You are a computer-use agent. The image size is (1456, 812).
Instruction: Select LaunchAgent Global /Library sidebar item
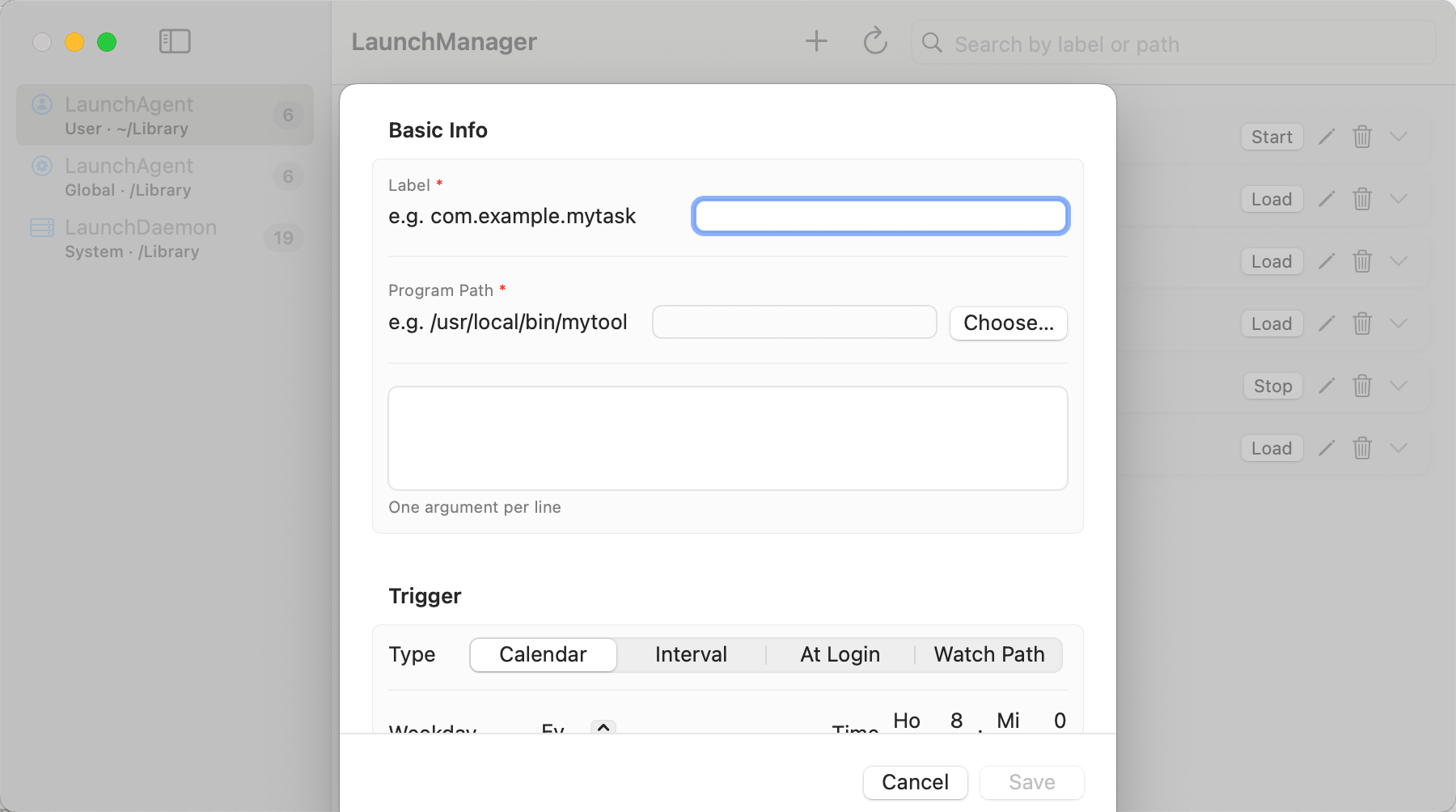coord(165,176)
